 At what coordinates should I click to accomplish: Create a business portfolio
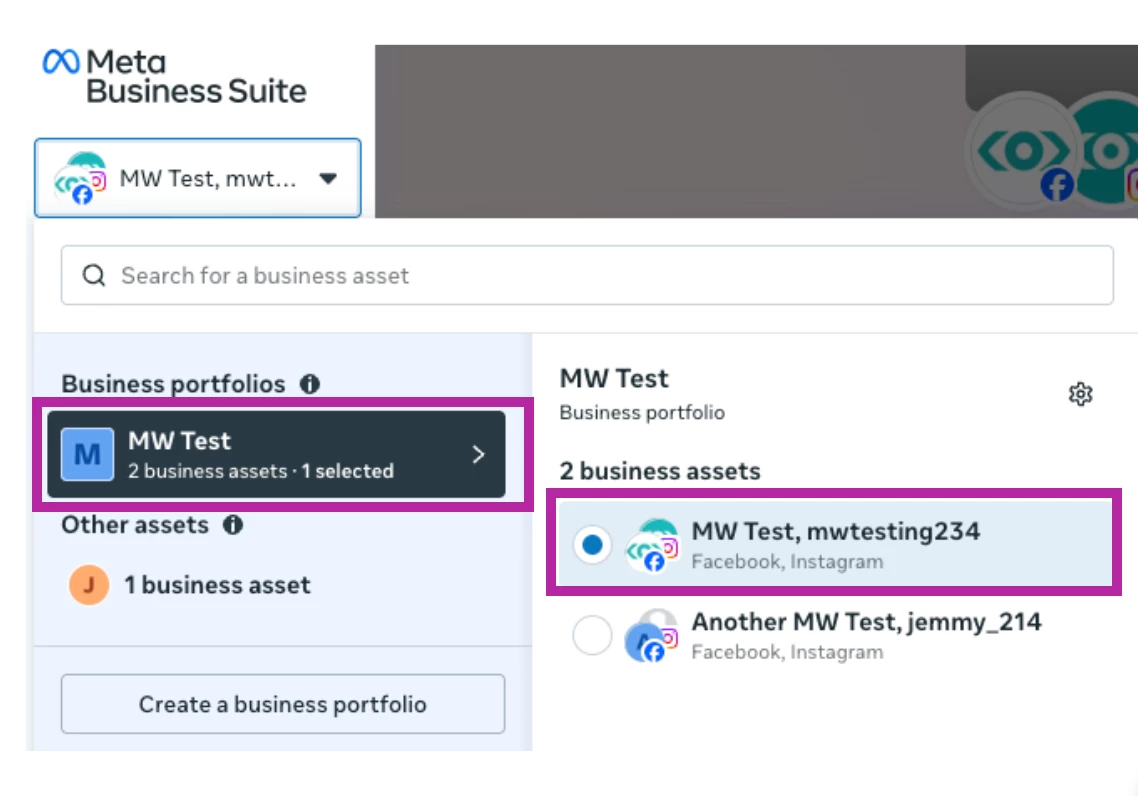(x=283, y=704)
